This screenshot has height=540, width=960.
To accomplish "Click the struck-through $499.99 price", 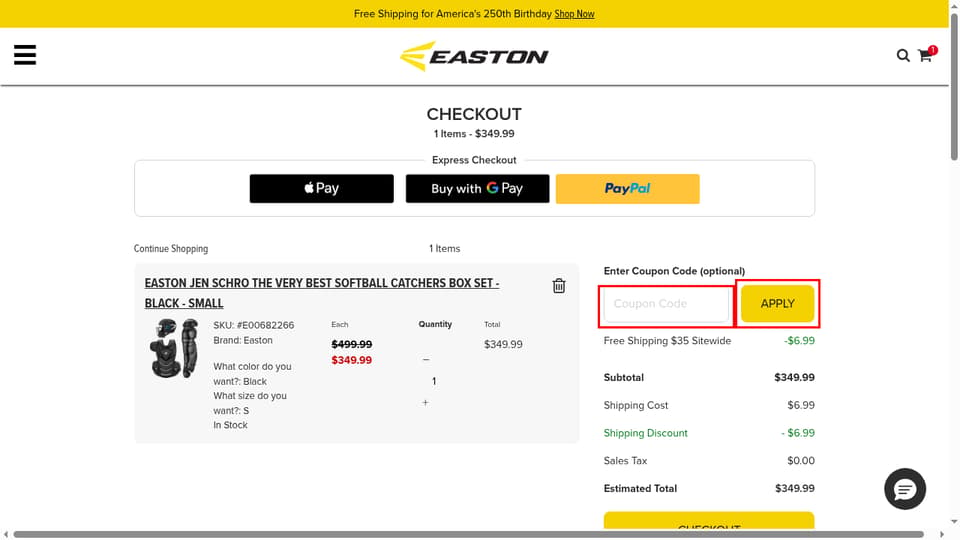I will click(x=351, y=345).
